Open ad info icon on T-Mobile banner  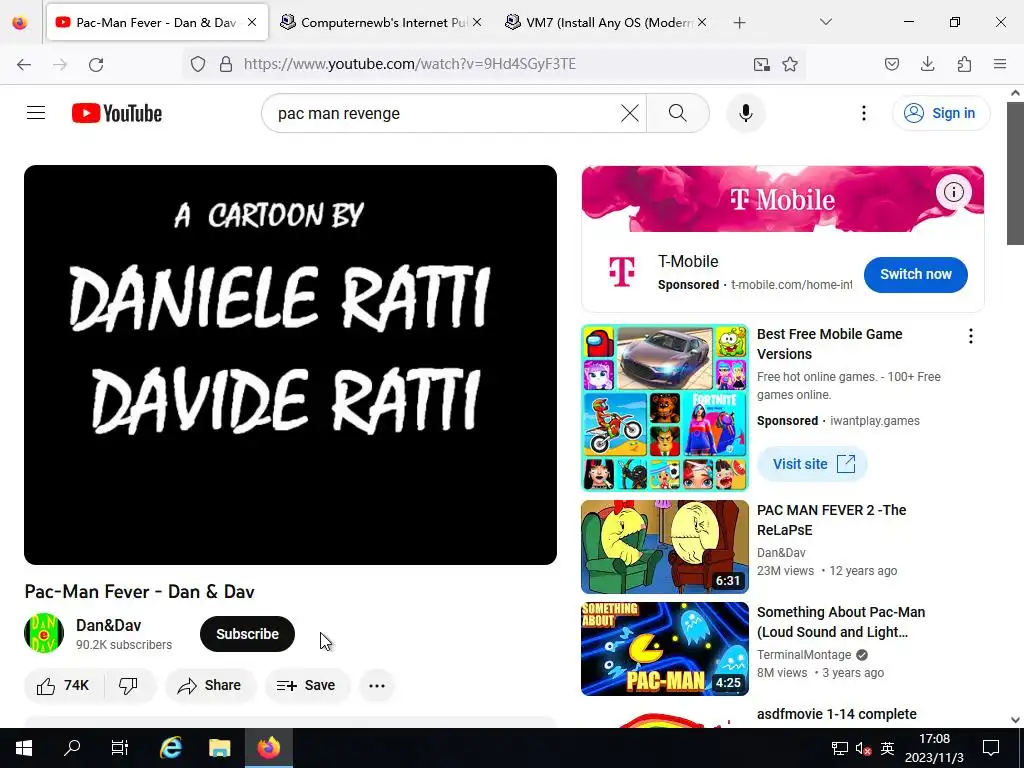click(x=953, y=192)
